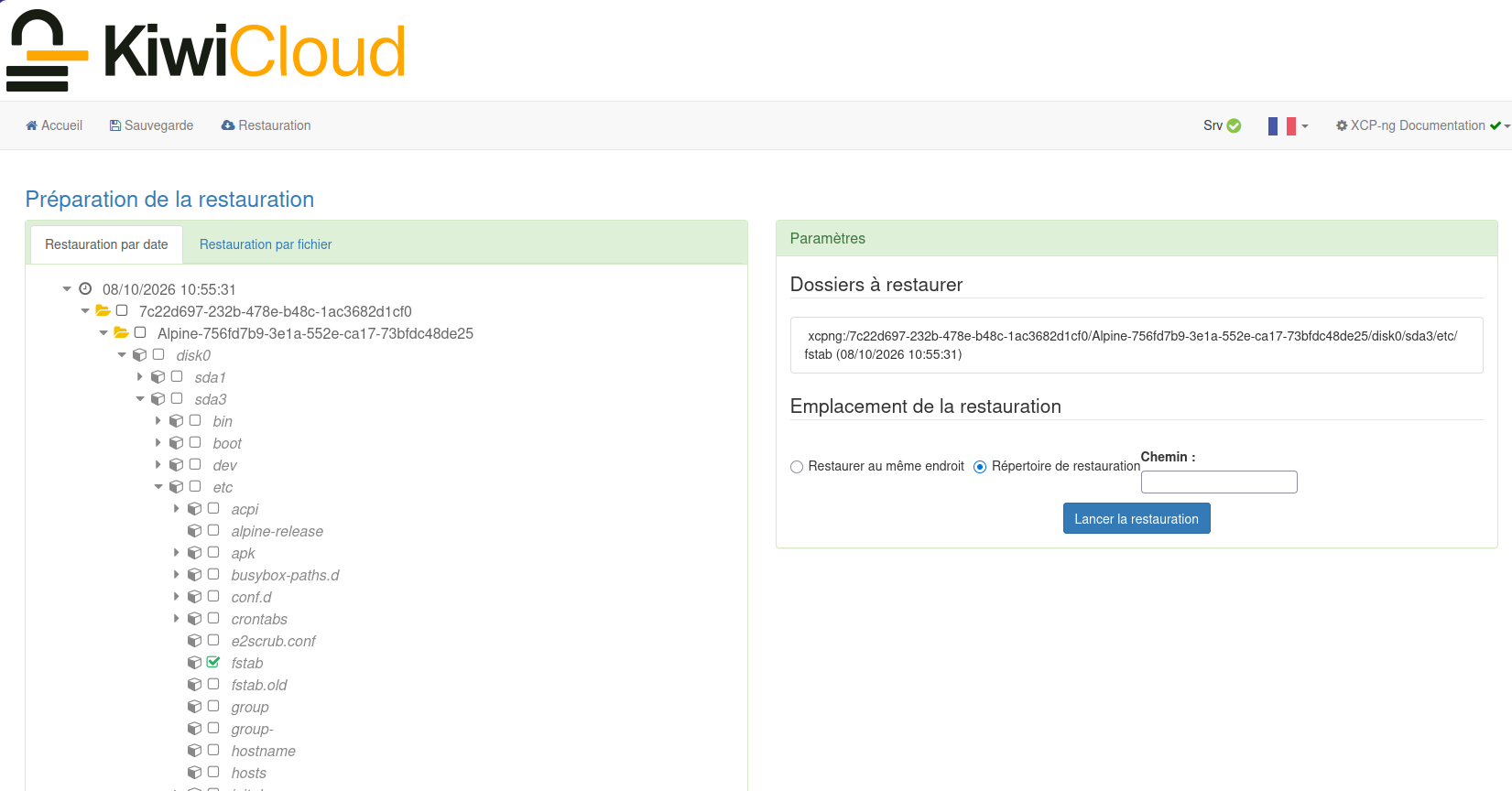Go to the Accueil home page
Viewport: 1512px width, 791px height.
[x=54, y=125]
